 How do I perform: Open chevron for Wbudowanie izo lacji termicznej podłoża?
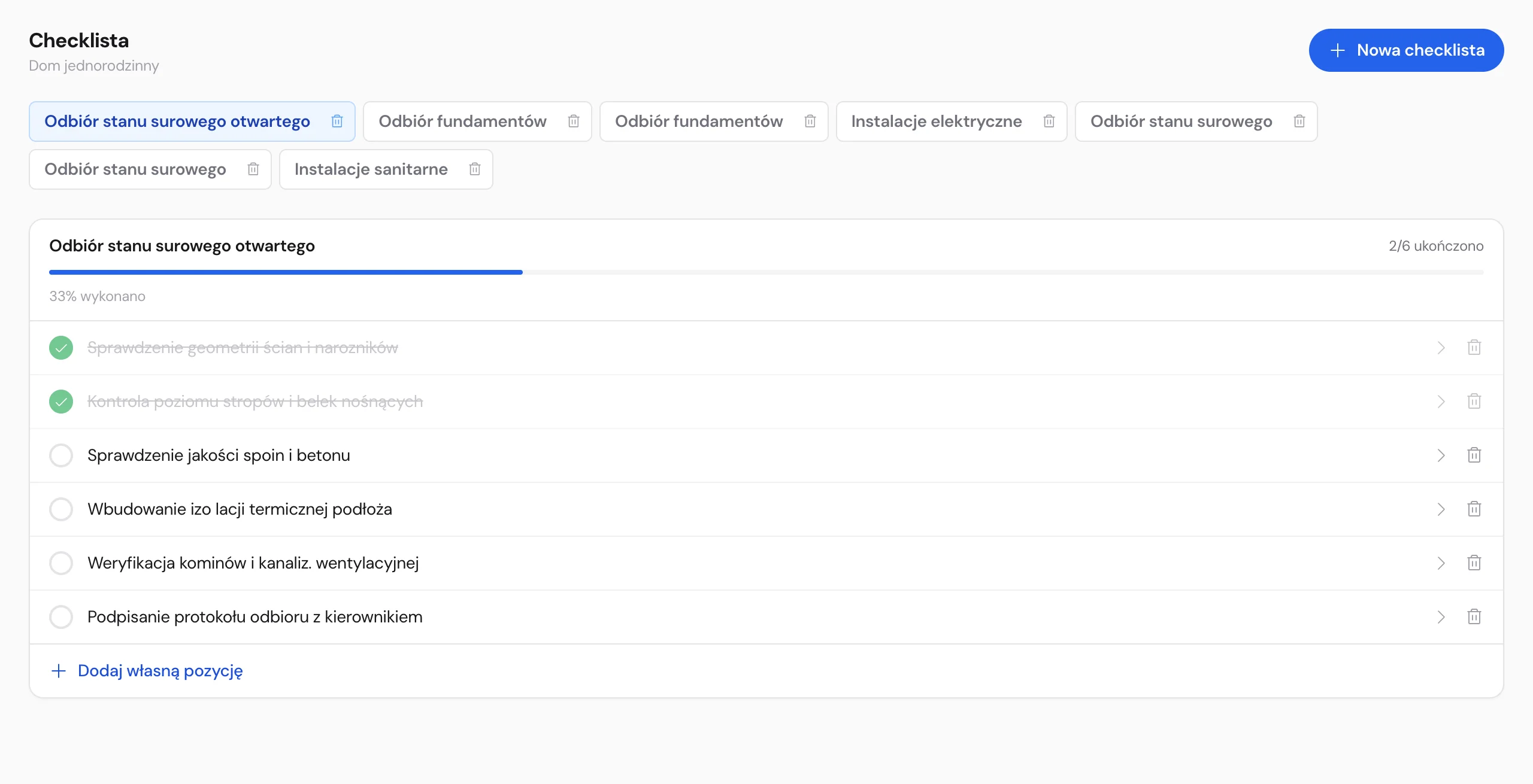click(1441, 509)
